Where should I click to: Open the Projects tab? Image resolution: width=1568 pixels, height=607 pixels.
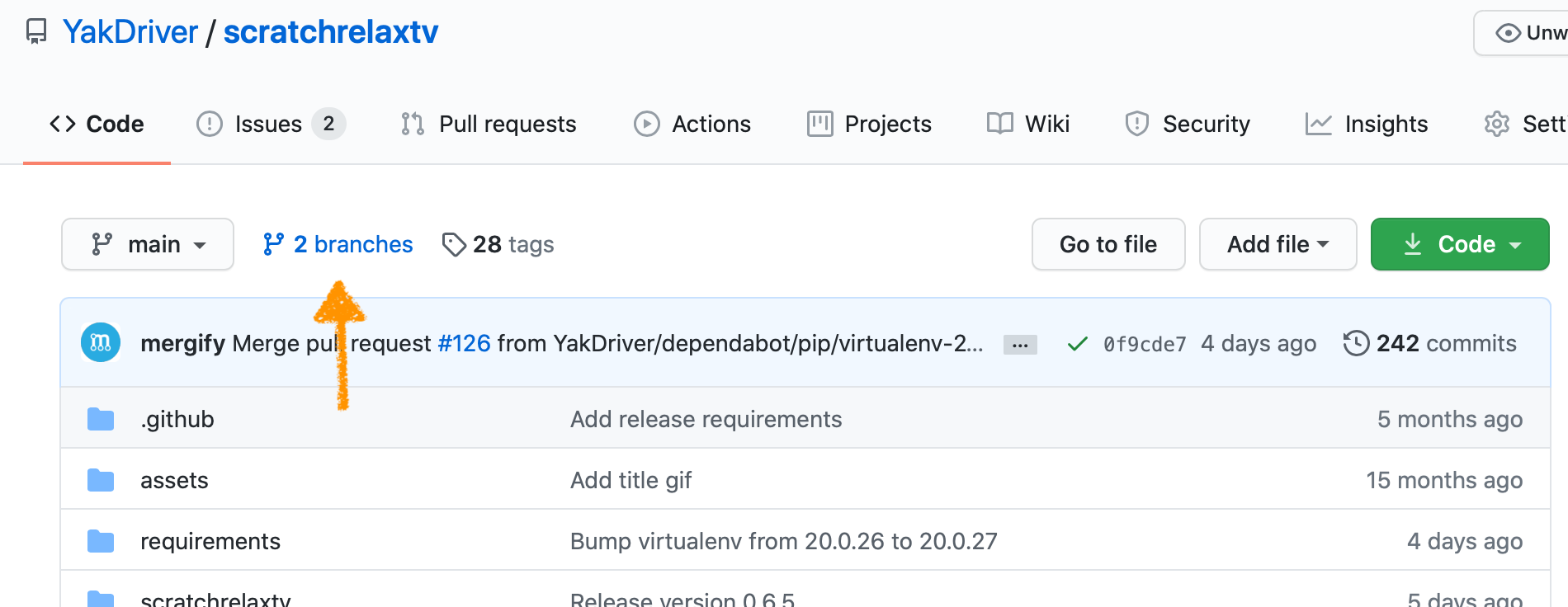[869, 124]
